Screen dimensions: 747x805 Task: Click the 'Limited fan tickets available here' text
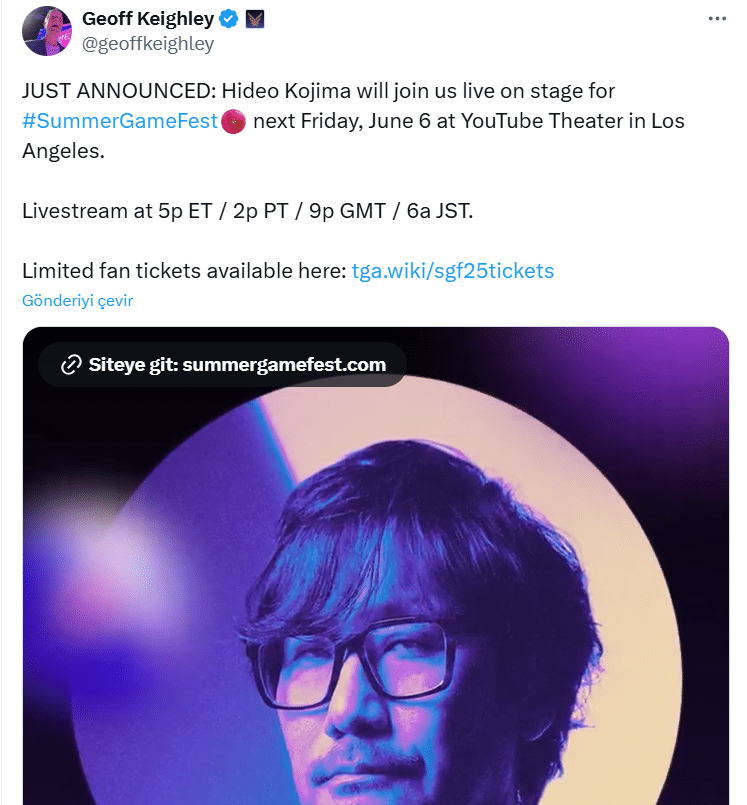coord(184,270)
